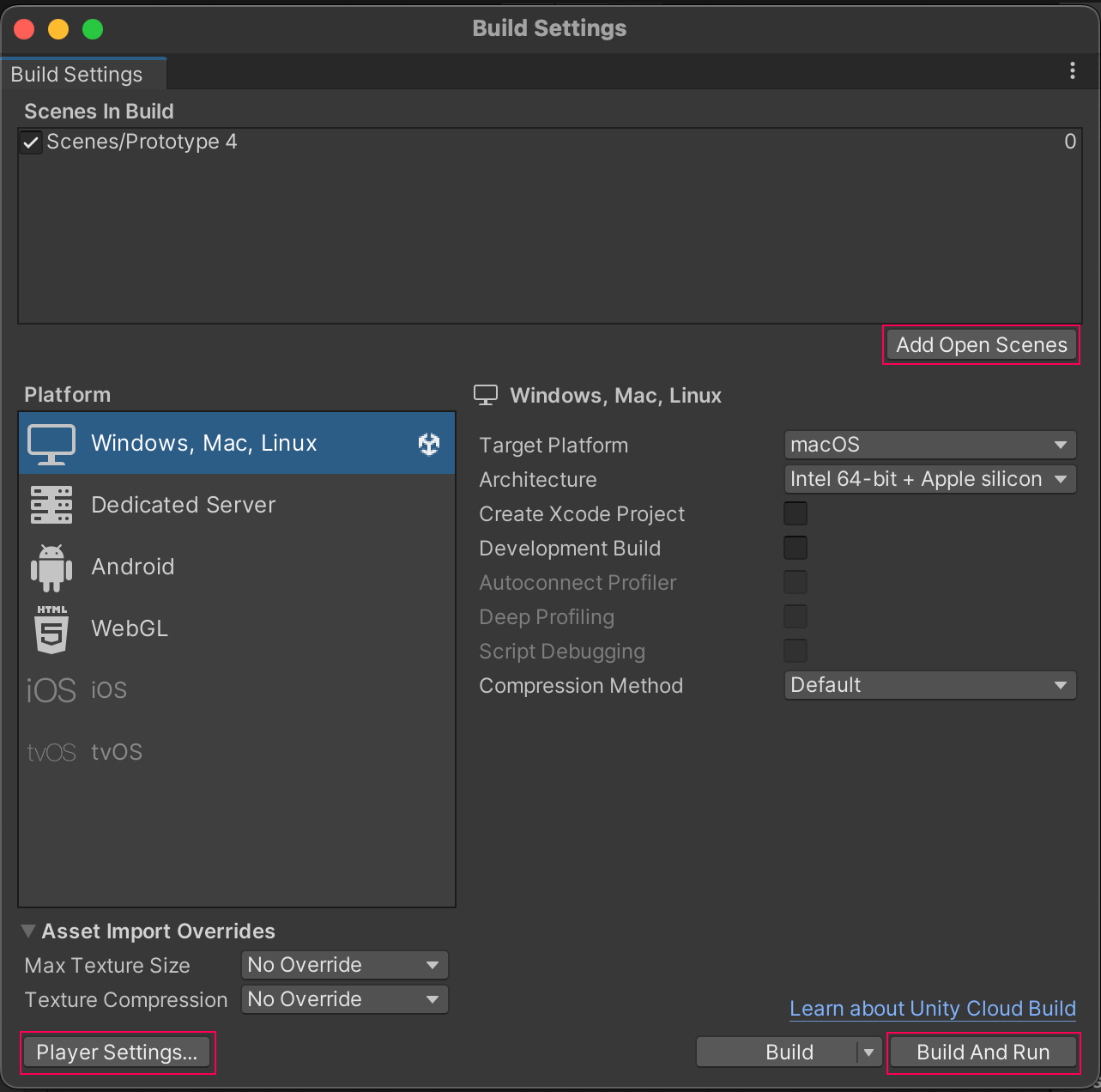Click the tvOS platform icon
The height and width of the screenshot is (1092, 1101).
tap(51, 753)
